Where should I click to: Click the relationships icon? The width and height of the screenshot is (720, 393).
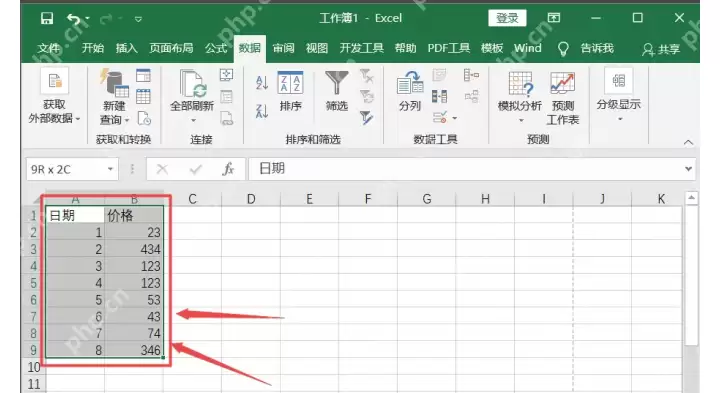[x=471, y=96]
